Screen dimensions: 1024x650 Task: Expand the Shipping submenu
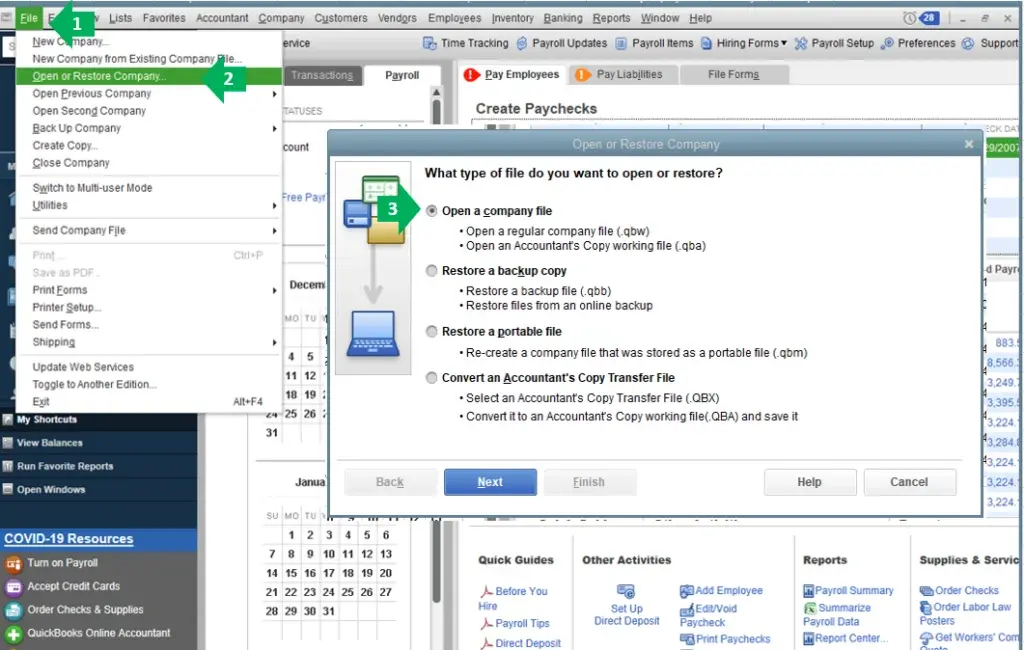tap(274, 342)
